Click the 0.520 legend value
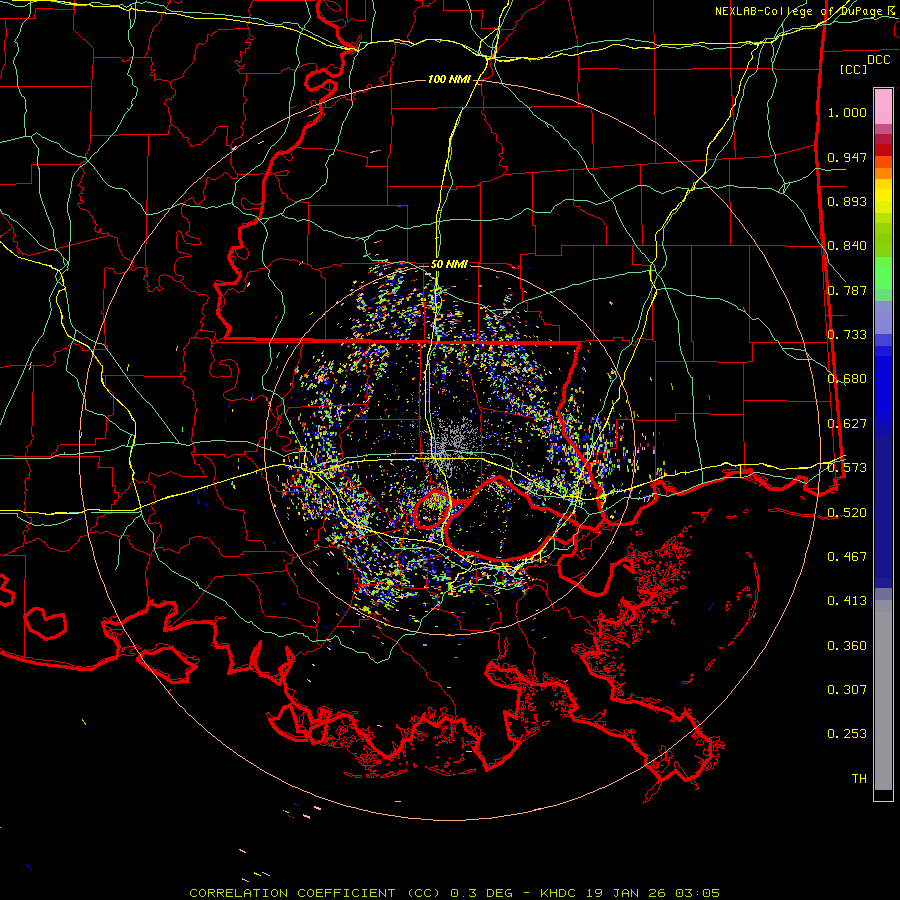900x900 pixels. (x=847, y=512)
